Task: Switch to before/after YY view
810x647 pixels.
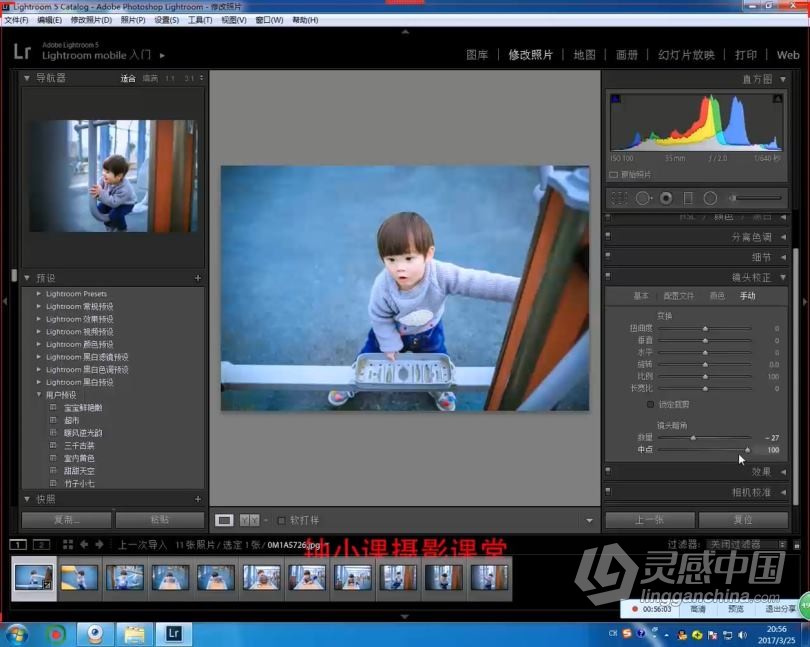Action: [x=250, y=520]
